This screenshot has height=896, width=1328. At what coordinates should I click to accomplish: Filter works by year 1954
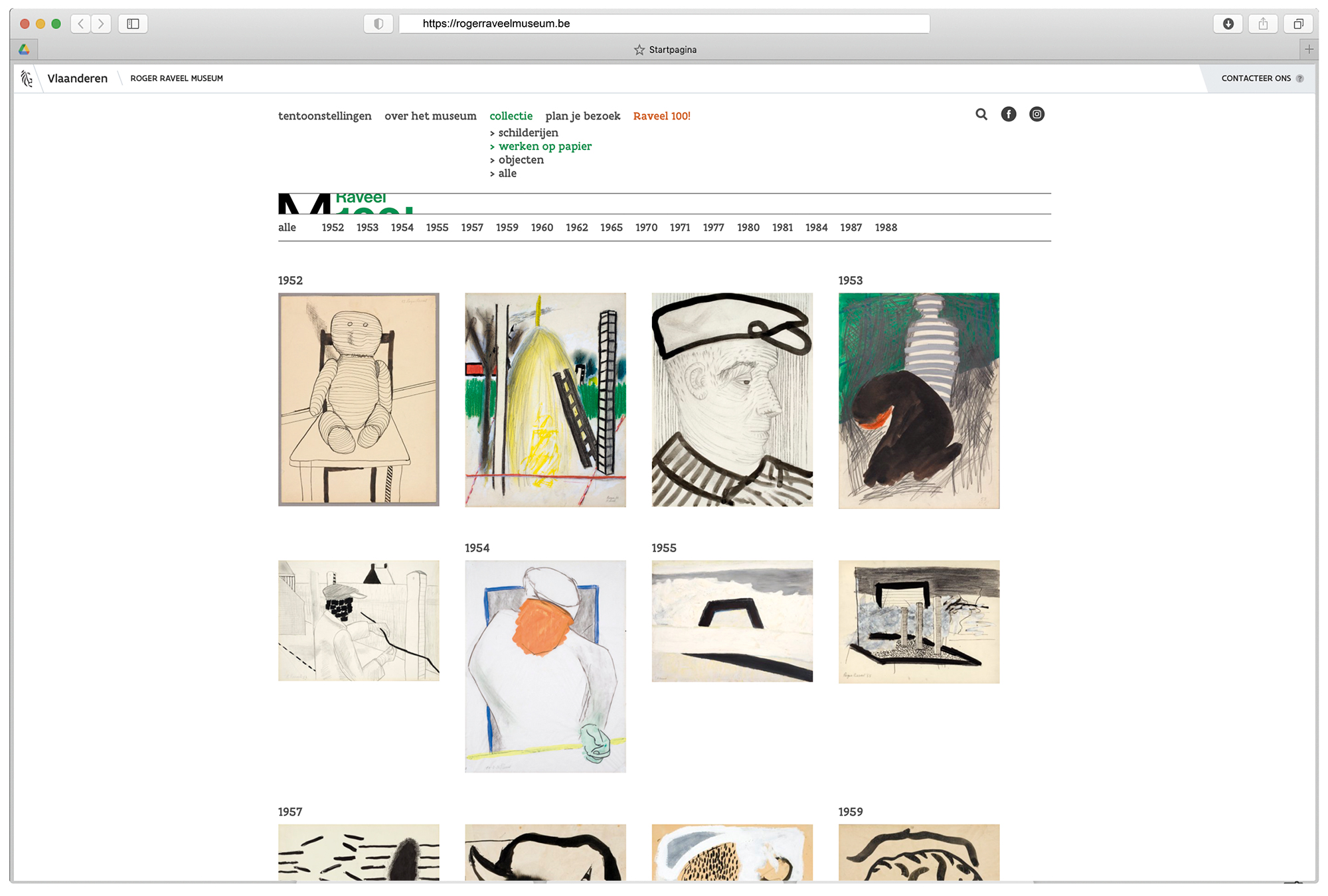pyautogui.click(x=402, y=228)
